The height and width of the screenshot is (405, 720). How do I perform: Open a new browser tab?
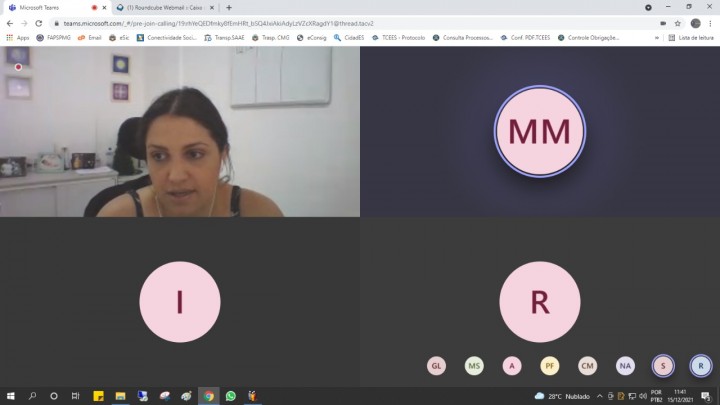(229, 7)
